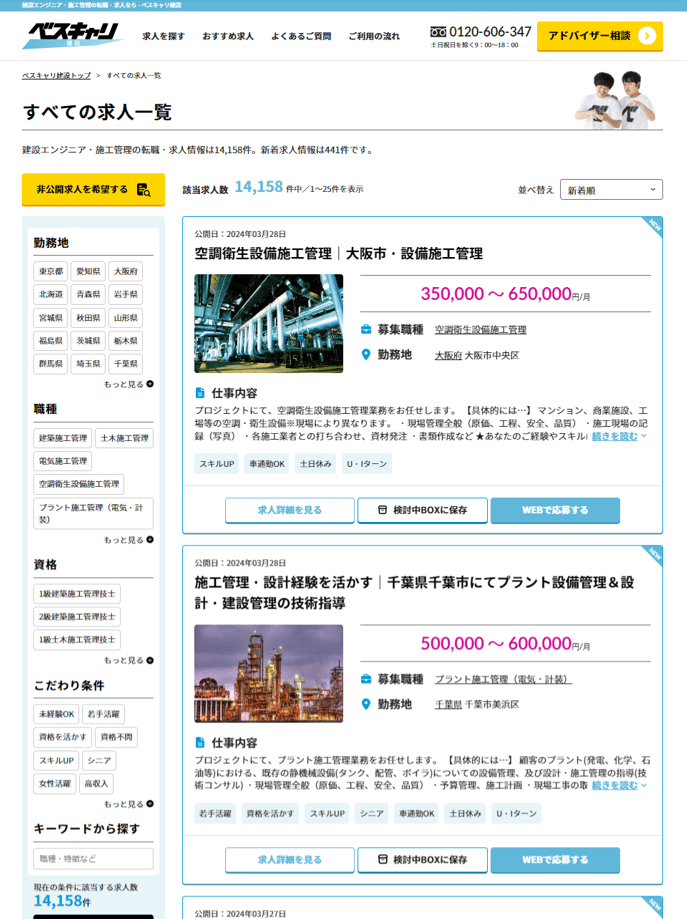The image size is (687, 919).
Task: Click the keyword search input field
Action: click(x=93, y=859)
